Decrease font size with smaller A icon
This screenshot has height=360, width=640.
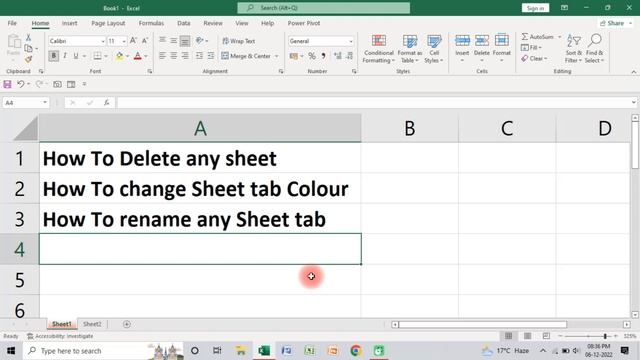(x=144, y=41)
